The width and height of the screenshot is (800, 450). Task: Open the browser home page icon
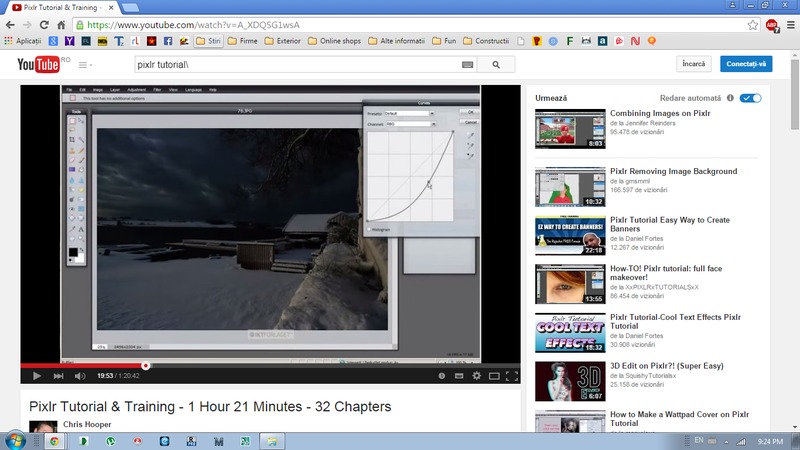pos(61,24)
